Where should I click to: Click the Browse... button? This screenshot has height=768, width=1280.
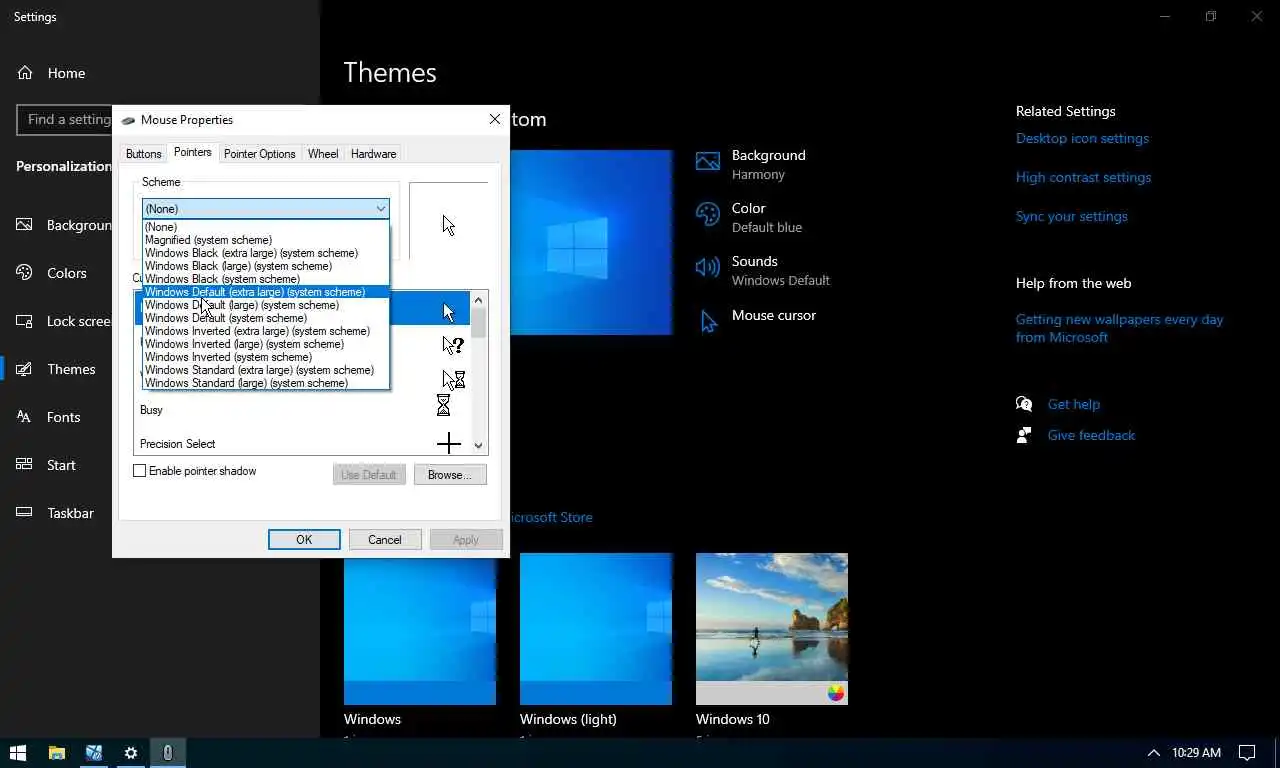point(450,475)
